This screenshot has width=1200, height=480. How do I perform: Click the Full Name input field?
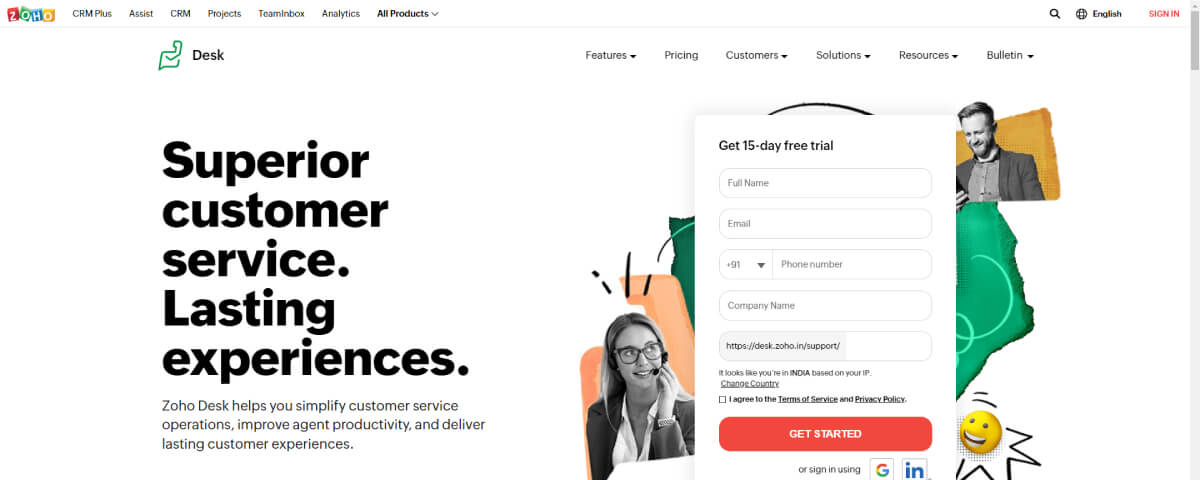(825, 183)
